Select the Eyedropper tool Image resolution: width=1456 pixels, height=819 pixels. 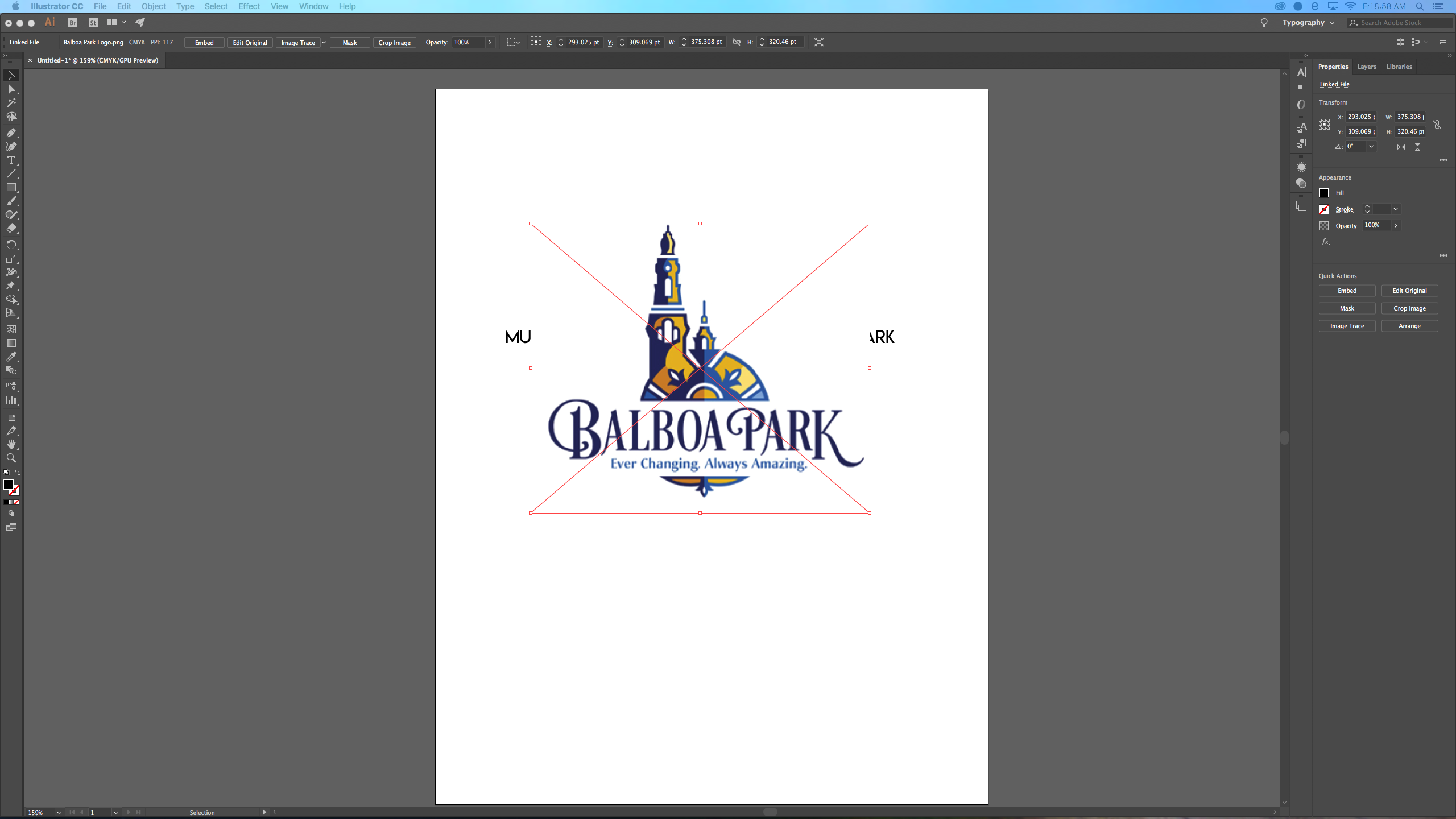[11, 357]
